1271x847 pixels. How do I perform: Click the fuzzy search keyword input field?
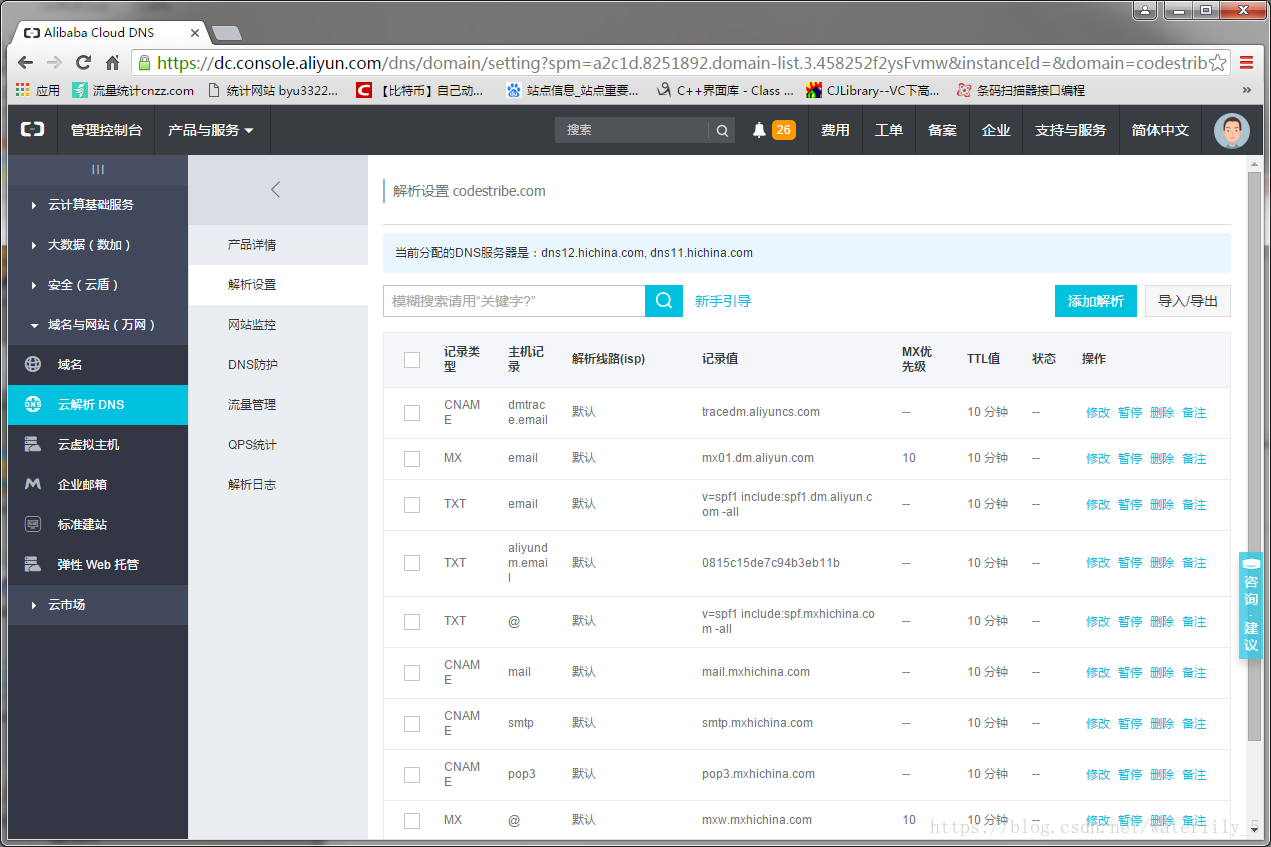pos(513,301)
